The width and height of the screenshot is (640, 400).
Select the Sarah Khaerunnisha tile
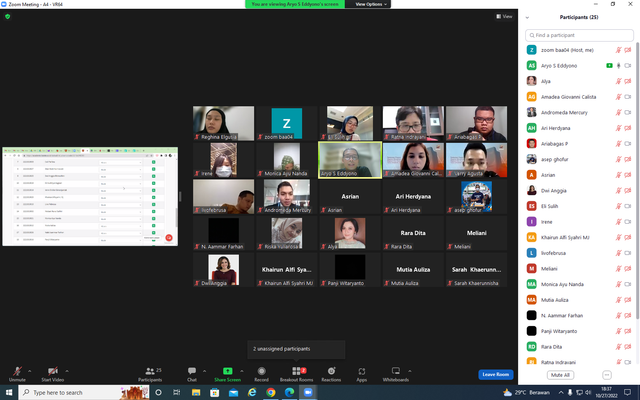476,269
